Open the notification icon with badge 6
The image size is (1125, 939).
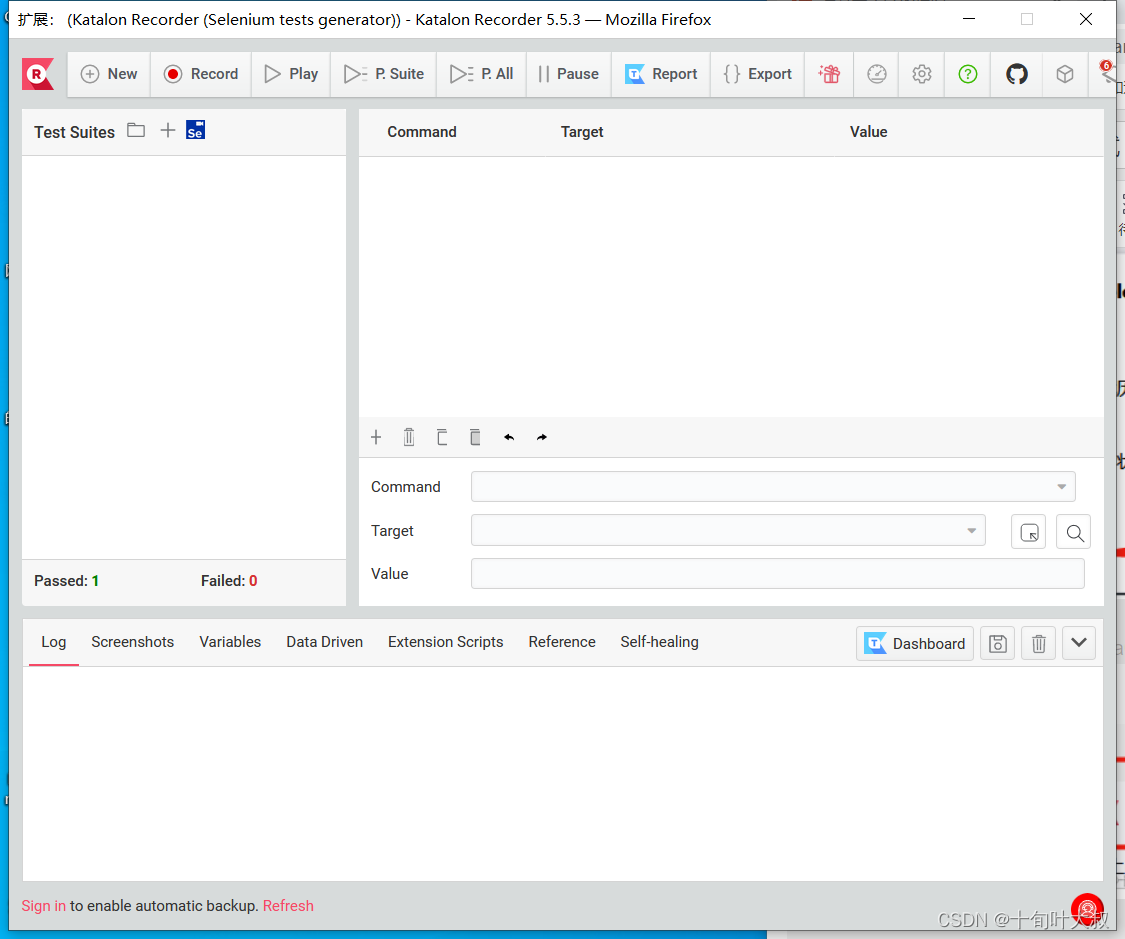[1108, 74]
